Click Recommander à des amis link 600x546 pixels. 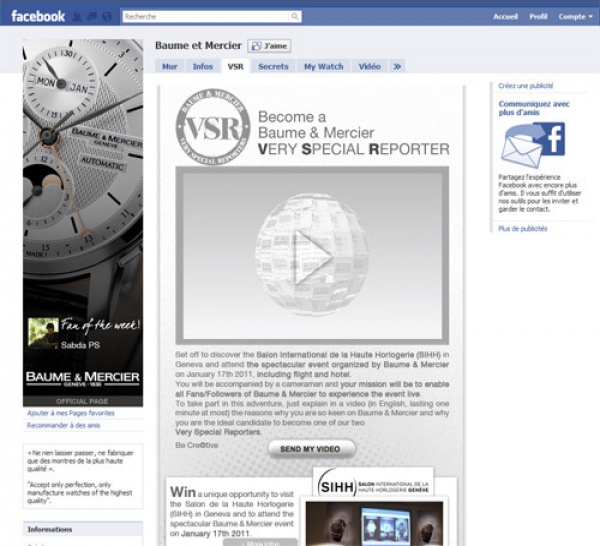click(x=64, y=425)
